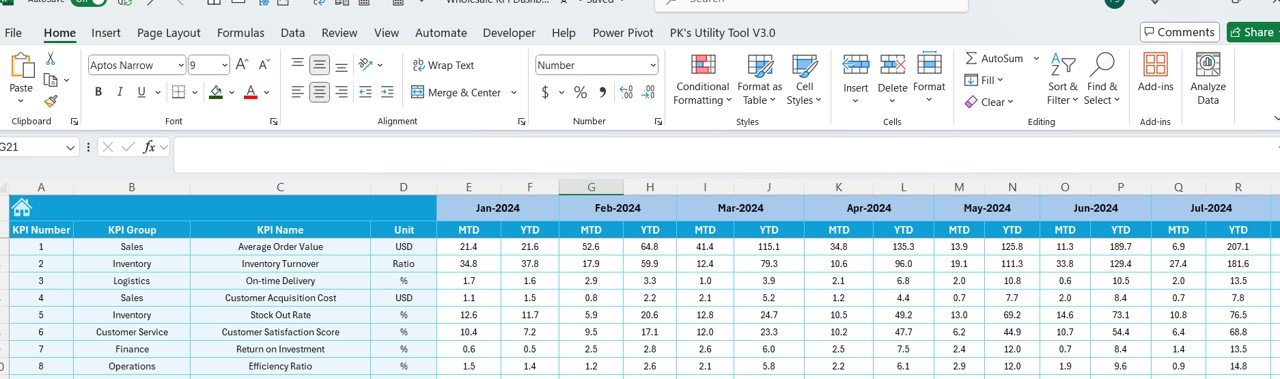The height and width of the screenshot is (379, 1280).
Task: Click Merge & Center button
Action: (456, 92)
